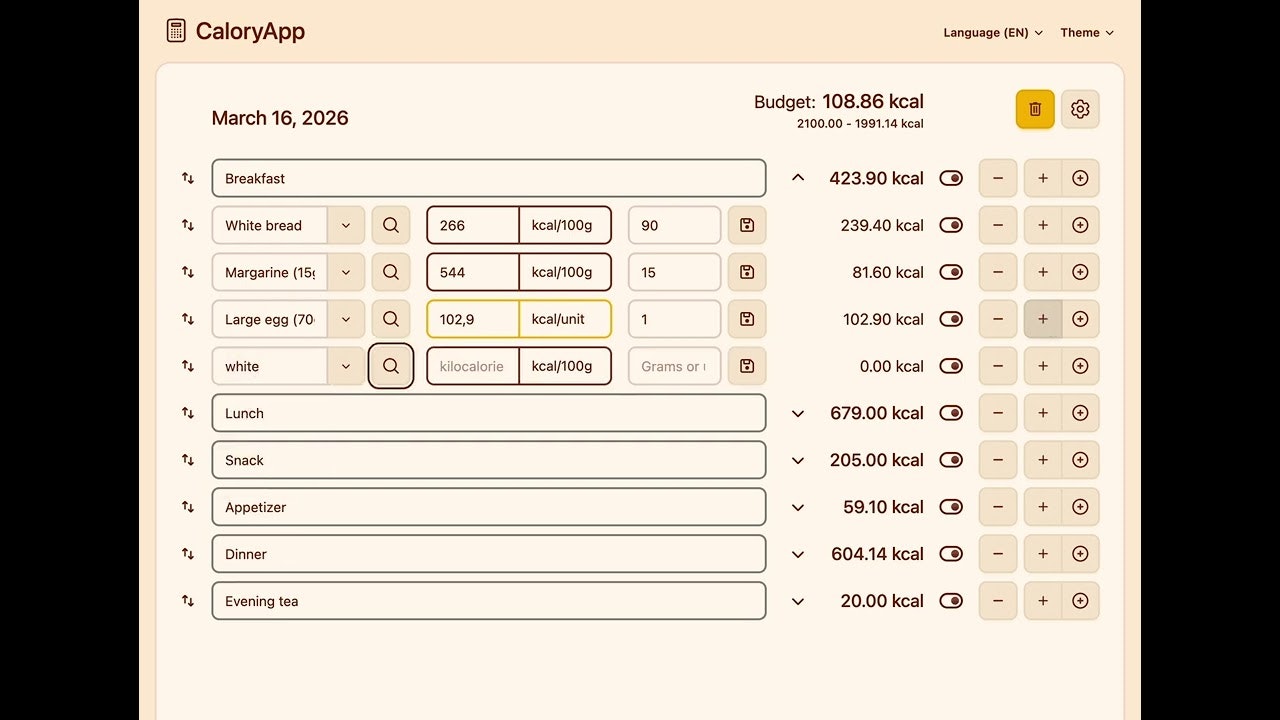The width and height of the screenshot is (1280, 720).
Task: Search food for Large egg row
Action: pyautogui.click(x=391, y=319)
